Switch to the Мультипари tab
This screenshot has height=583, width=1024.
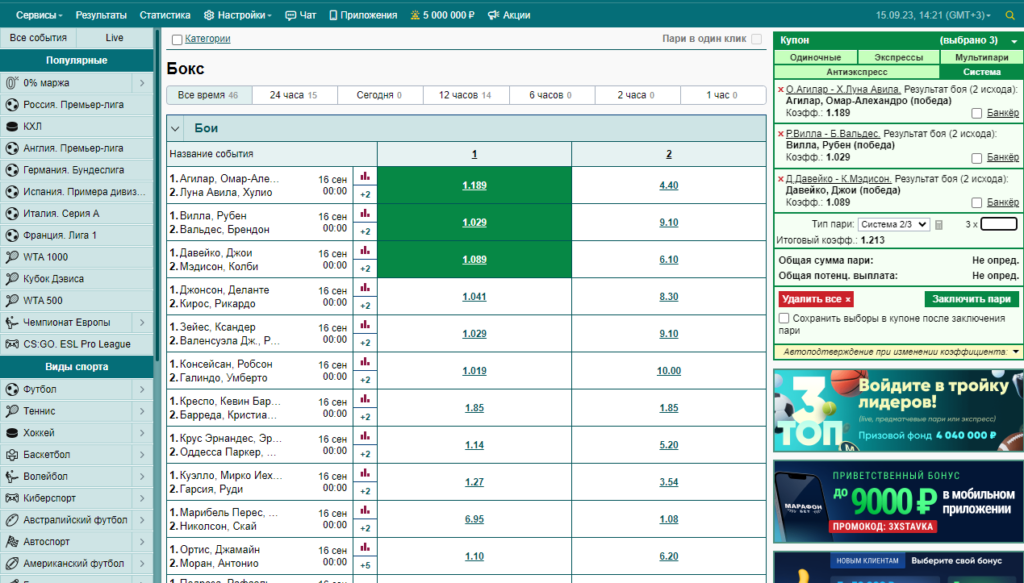pyautogui.click(x=982, y=57)
